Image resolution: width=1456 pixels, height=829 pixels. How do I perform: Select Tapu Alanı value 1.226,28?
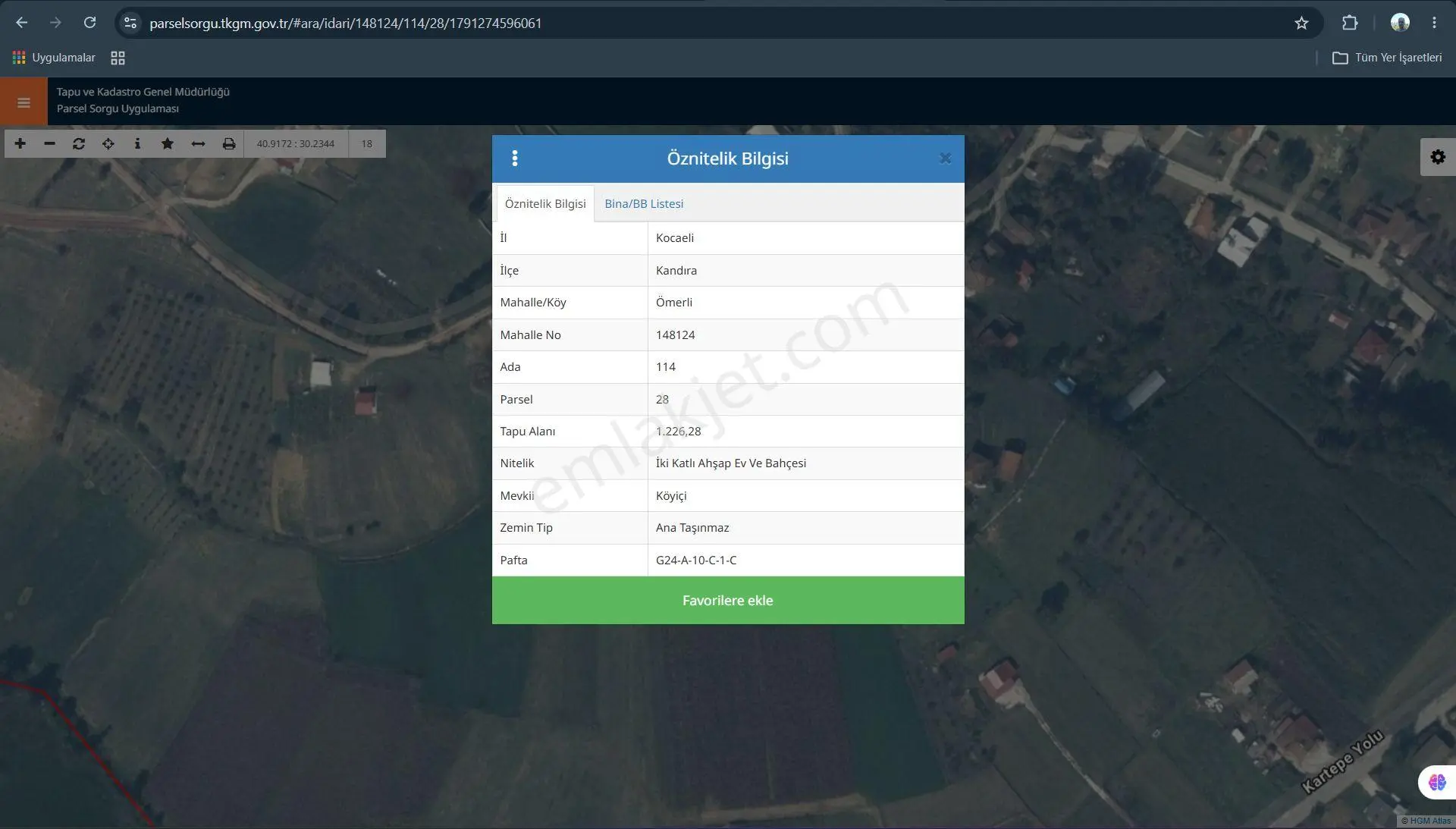point(679,432)
